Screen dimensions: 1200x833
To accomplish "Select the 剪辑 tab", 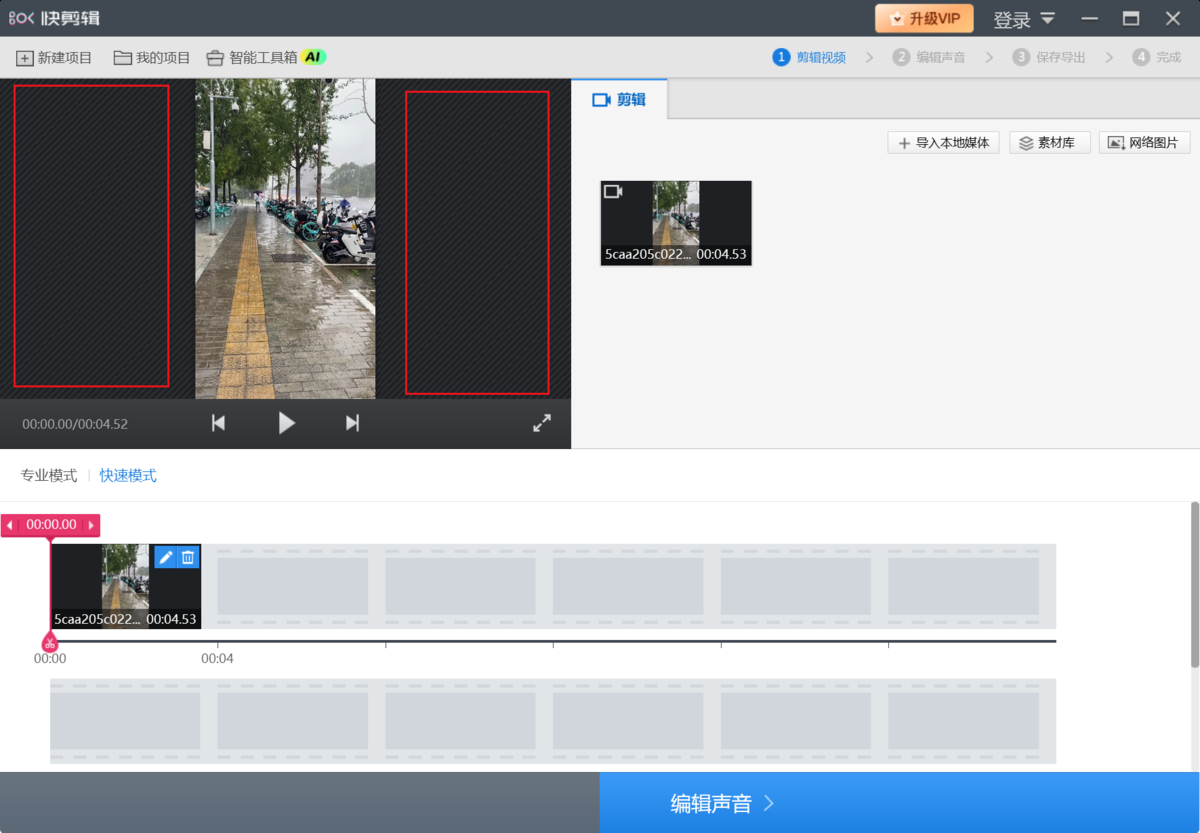I will click(619, 100).
